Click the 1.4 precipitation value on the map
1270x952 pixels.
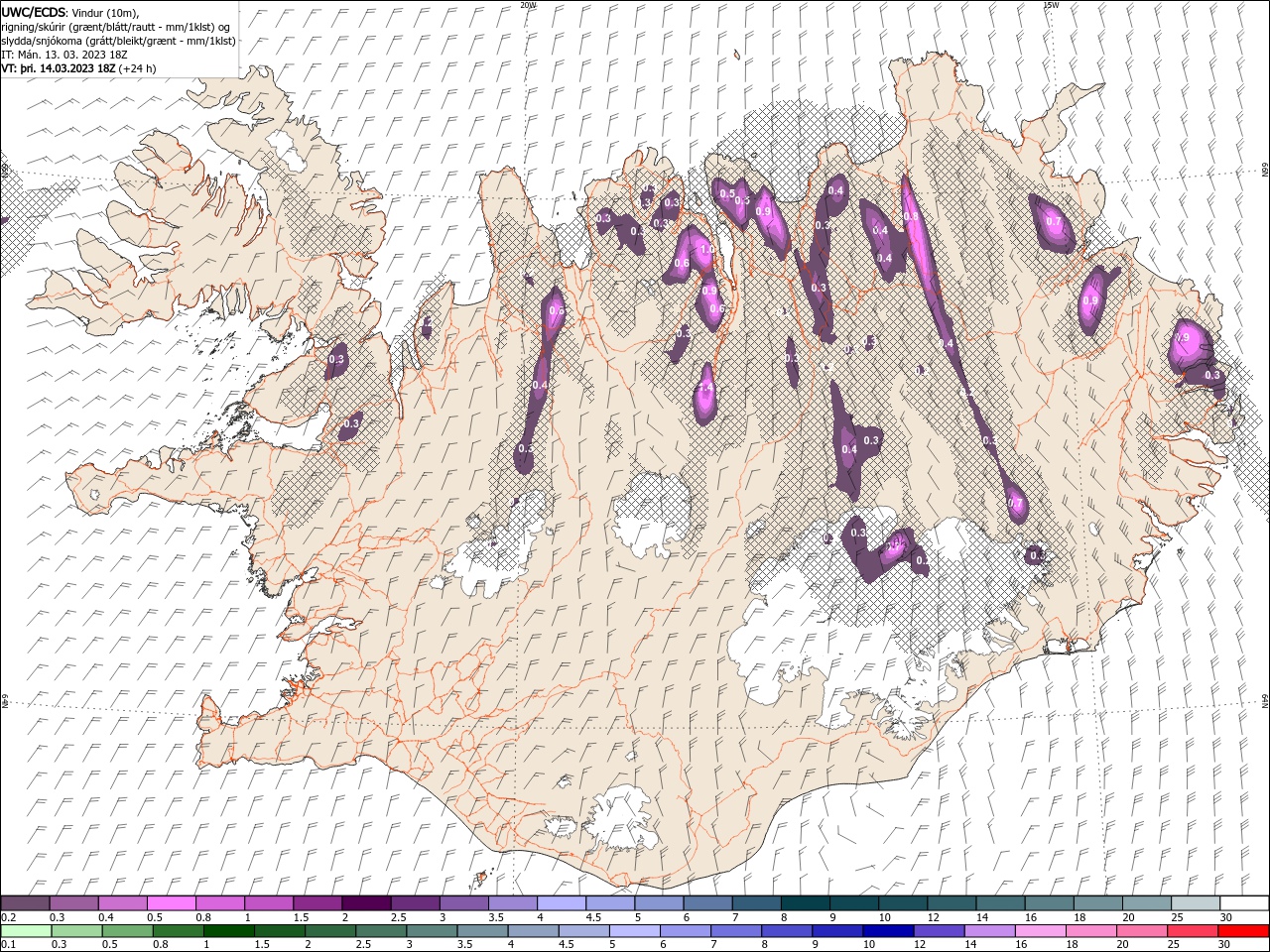click(706, 388)
